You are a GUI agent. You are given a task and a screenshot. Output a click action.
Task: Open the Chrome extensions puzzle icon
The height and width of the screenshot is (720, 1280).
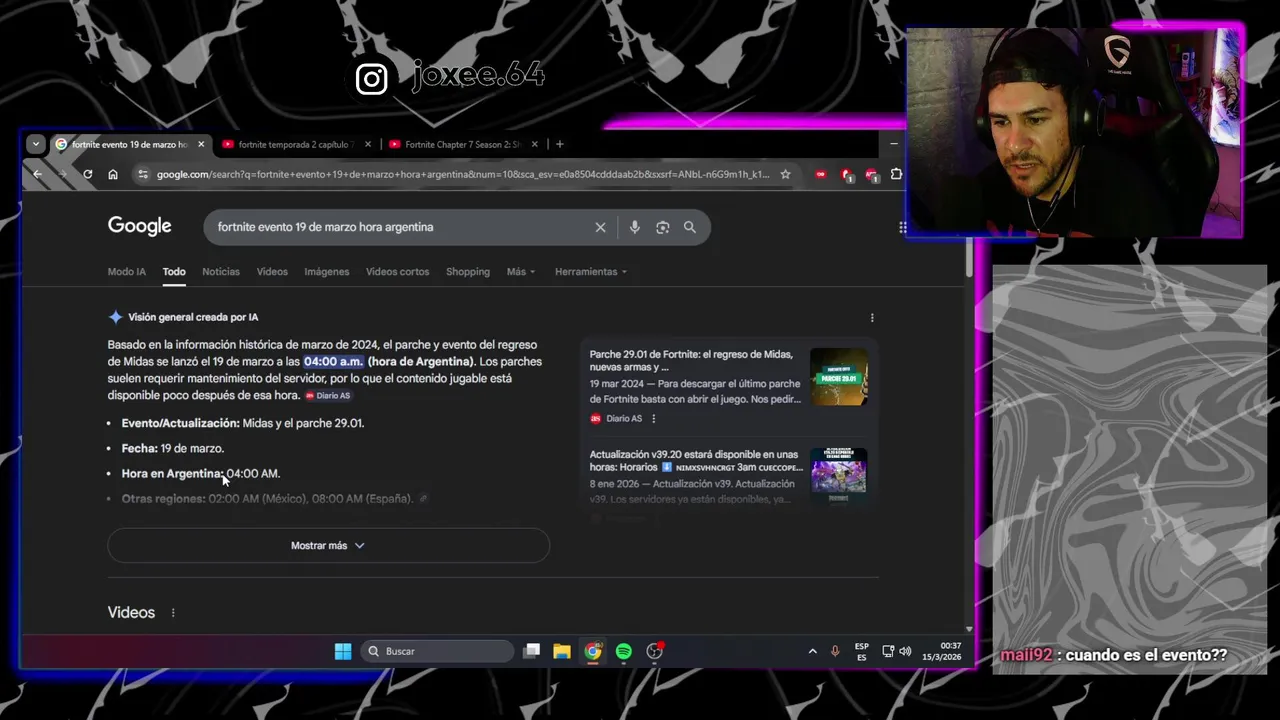pos(896,174)
